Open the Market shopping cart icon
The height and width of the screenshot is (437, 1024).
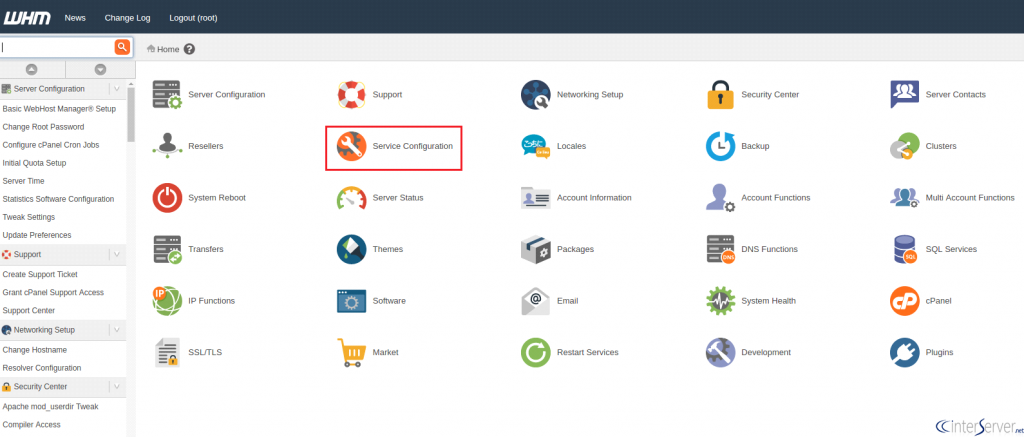coord(351,353)
